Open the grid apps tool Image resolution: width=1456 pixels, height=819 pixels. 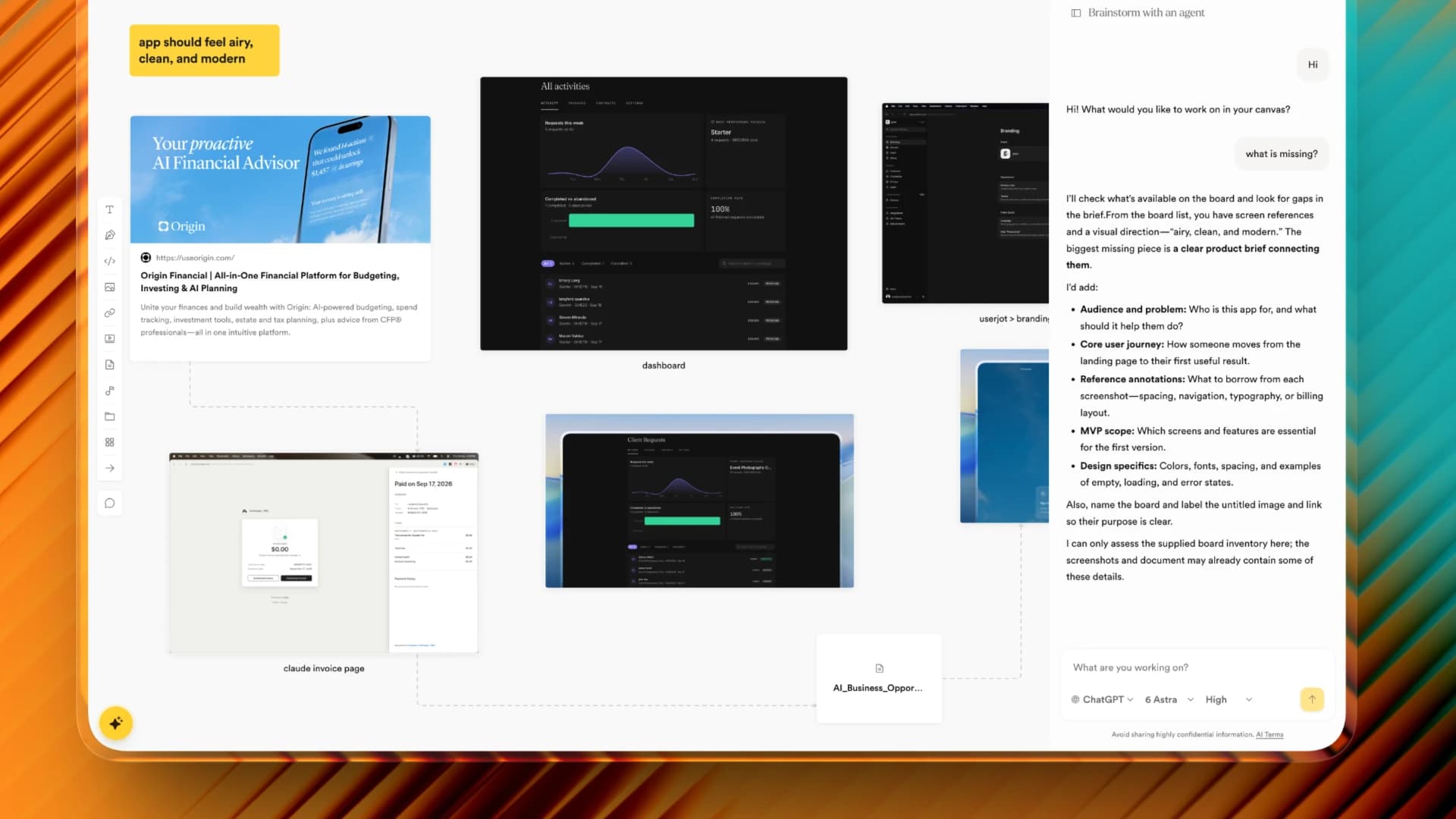click(x=110, y=442)
